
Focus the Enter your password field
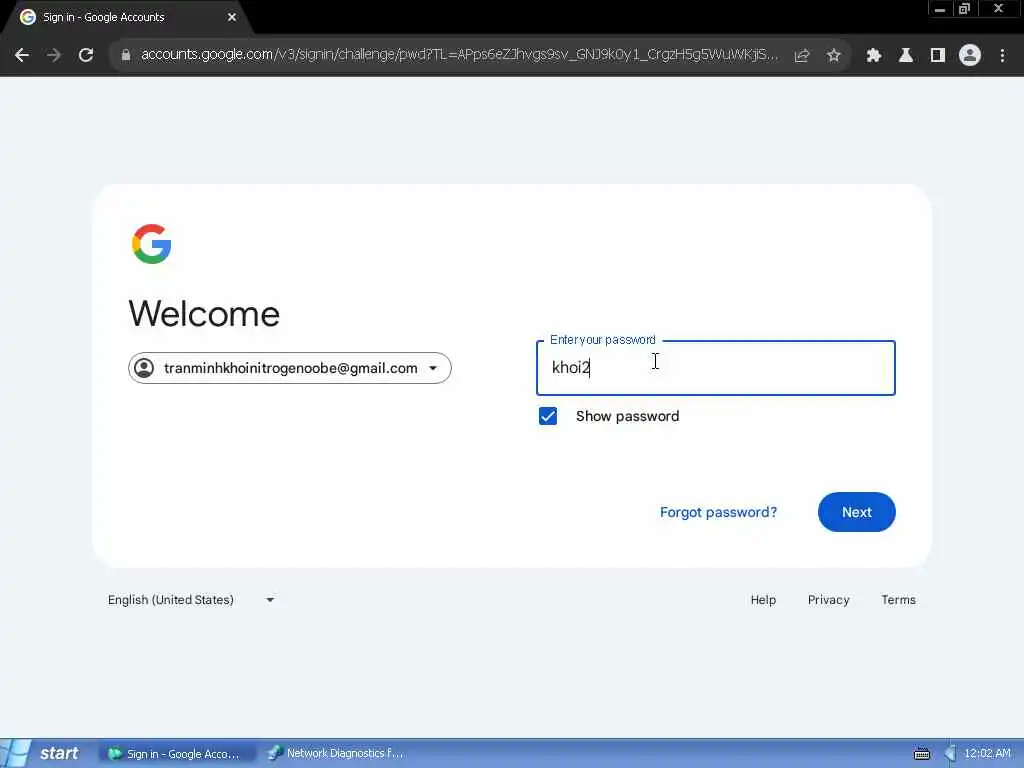(x=716, y=368)
